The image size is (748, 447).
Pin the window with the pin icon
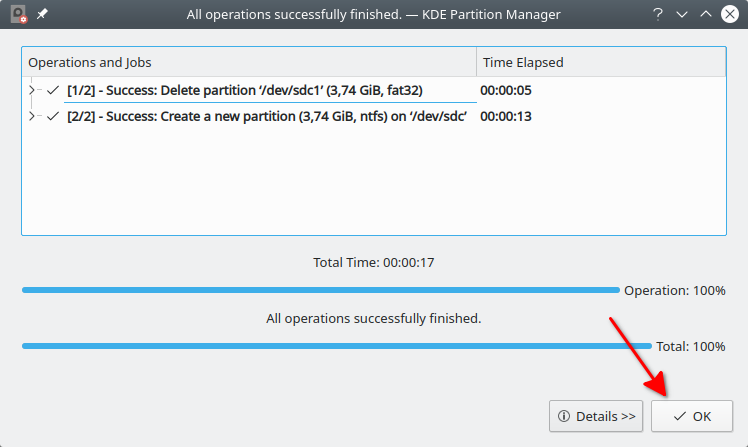42,14
